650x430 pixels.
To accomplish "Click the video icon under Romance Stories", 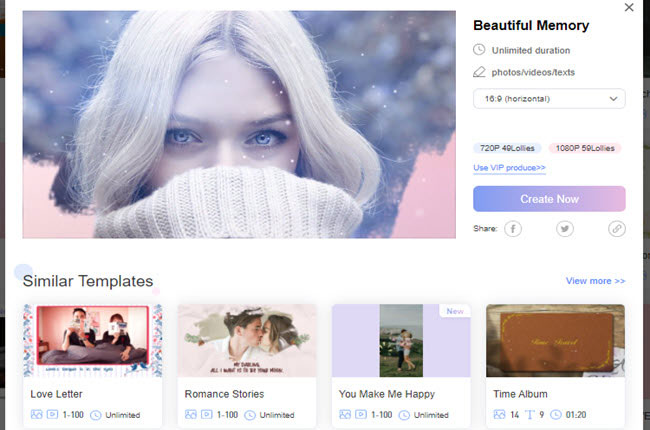I will tap(208, 414).
